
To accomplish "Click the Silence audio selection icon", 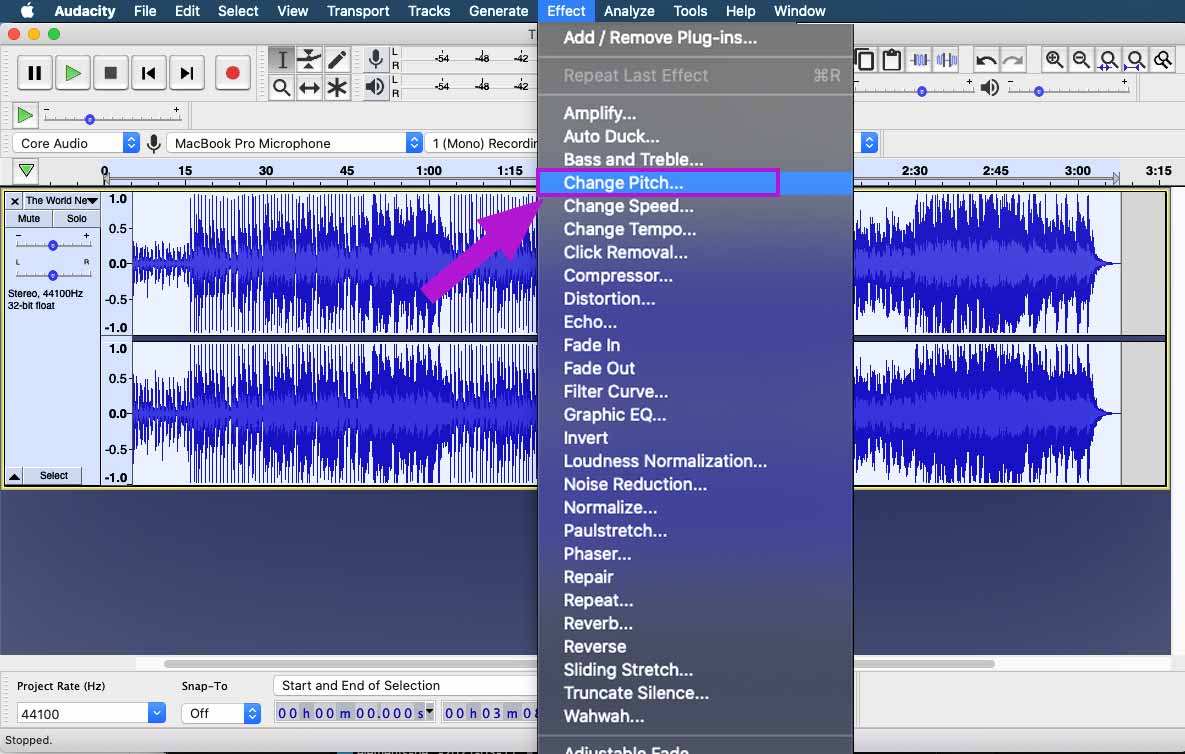I will (947, 60).
